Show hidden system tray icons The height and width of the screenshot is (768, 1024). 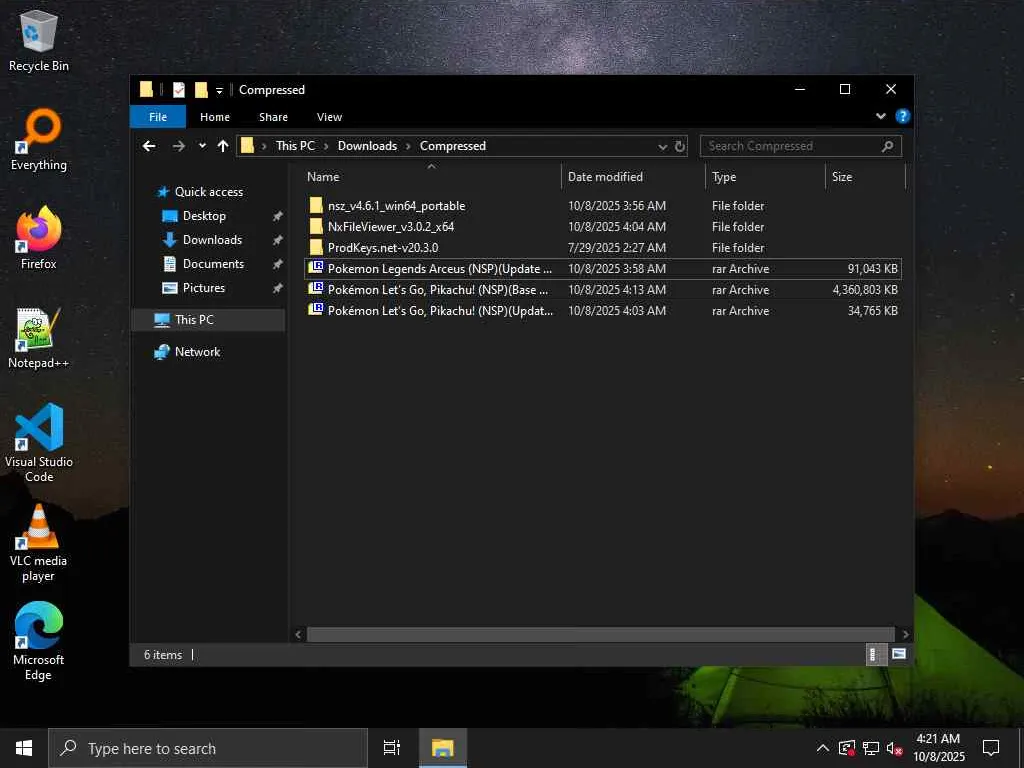(x=823, y=748)
